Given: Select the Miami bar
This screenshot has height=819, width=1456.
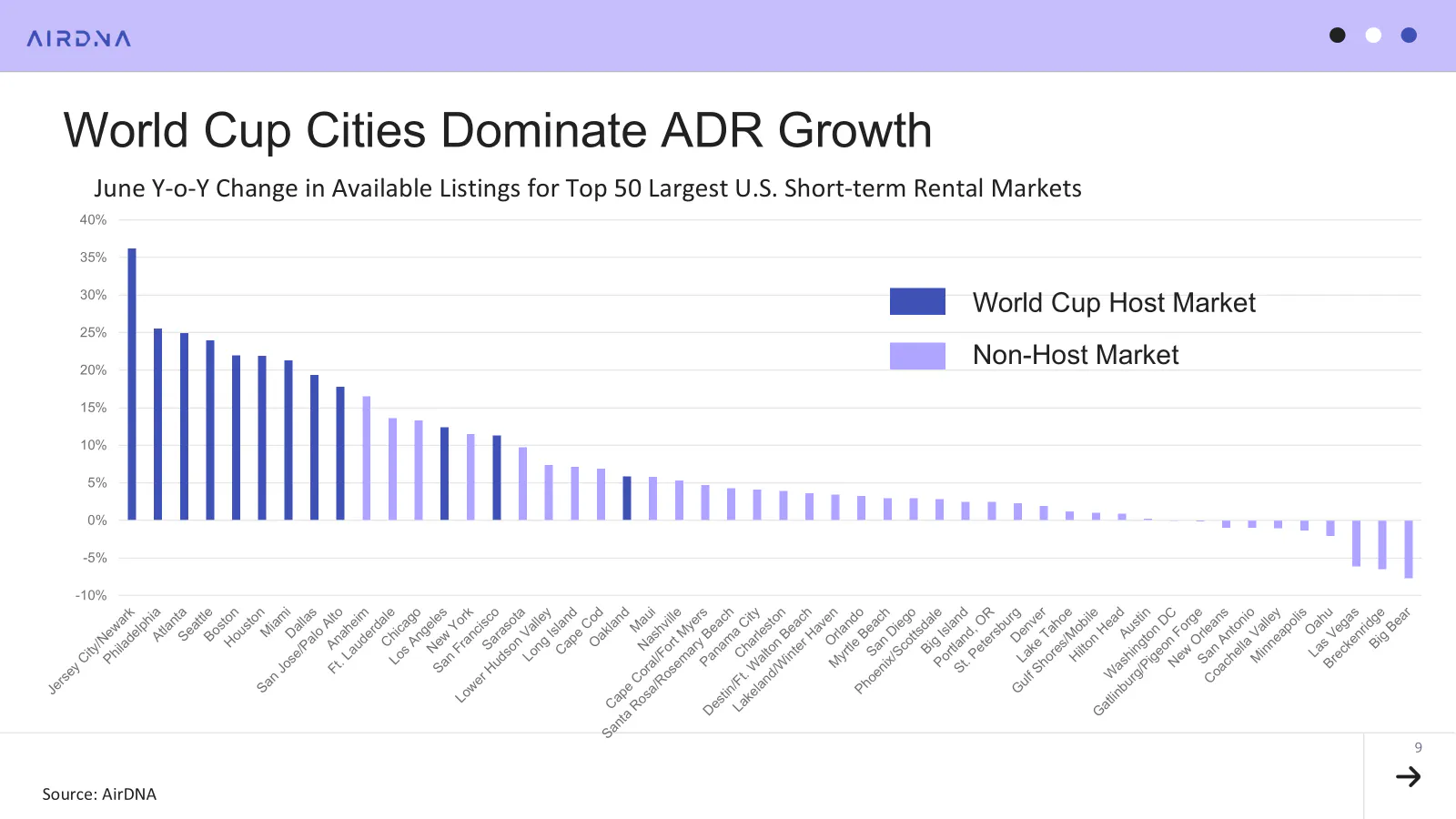Looking at the screenshot, I should pos(288,440).
